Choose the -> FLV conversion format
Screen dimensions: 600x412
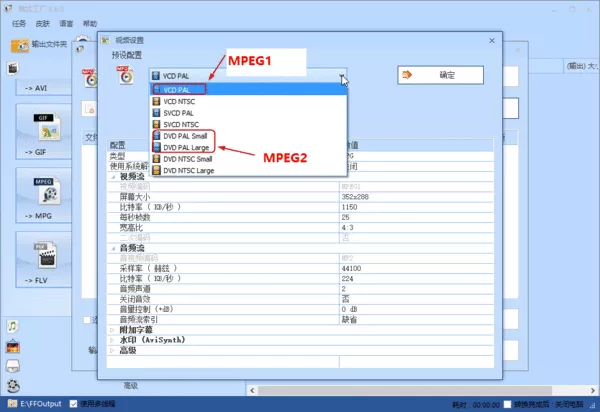point(44,260)
